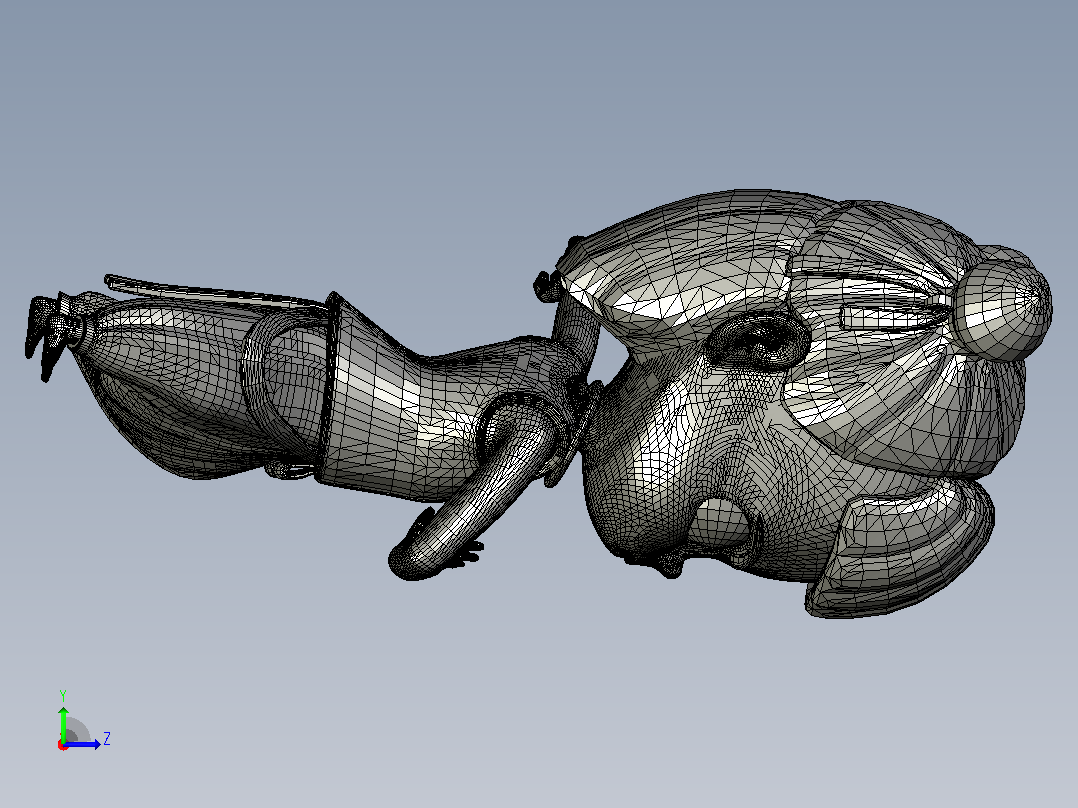Click the green Y axis of the triad
1078x808 pixels.
(x=63, y=723)
